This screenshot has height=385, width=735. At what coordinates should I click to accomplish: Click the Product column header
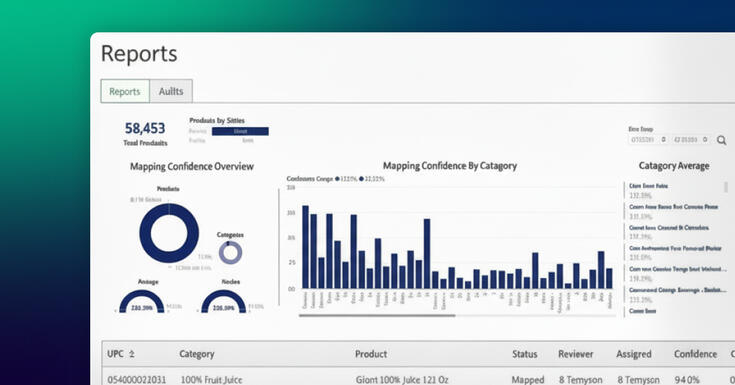pyautogui.click(x=371, y=354)
